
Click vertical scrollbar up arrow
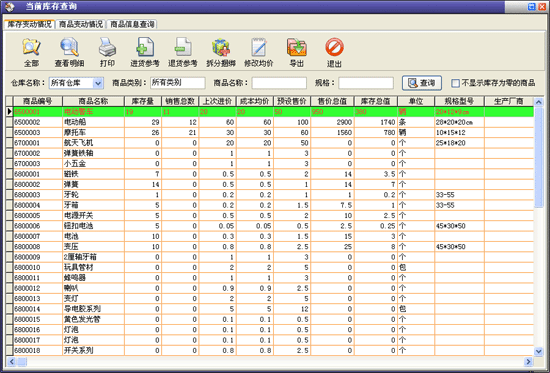[538, 102]
